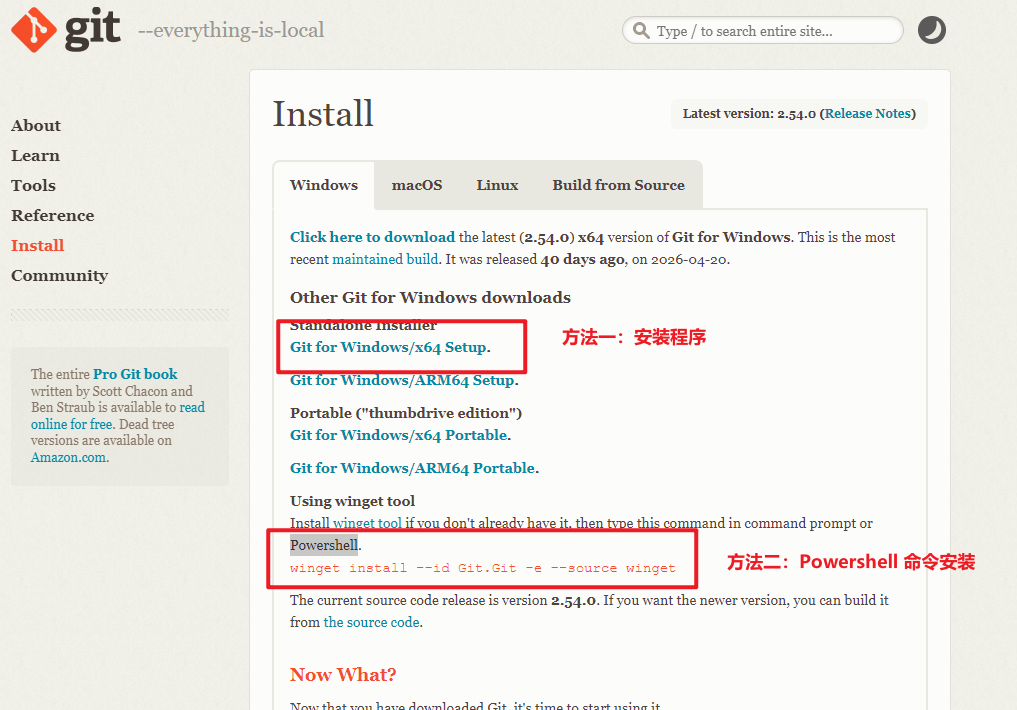This screenshot has height=710, width=1017.
Task: Download Git for Windows/ARM64 Portable
Action: click(413, 468)
